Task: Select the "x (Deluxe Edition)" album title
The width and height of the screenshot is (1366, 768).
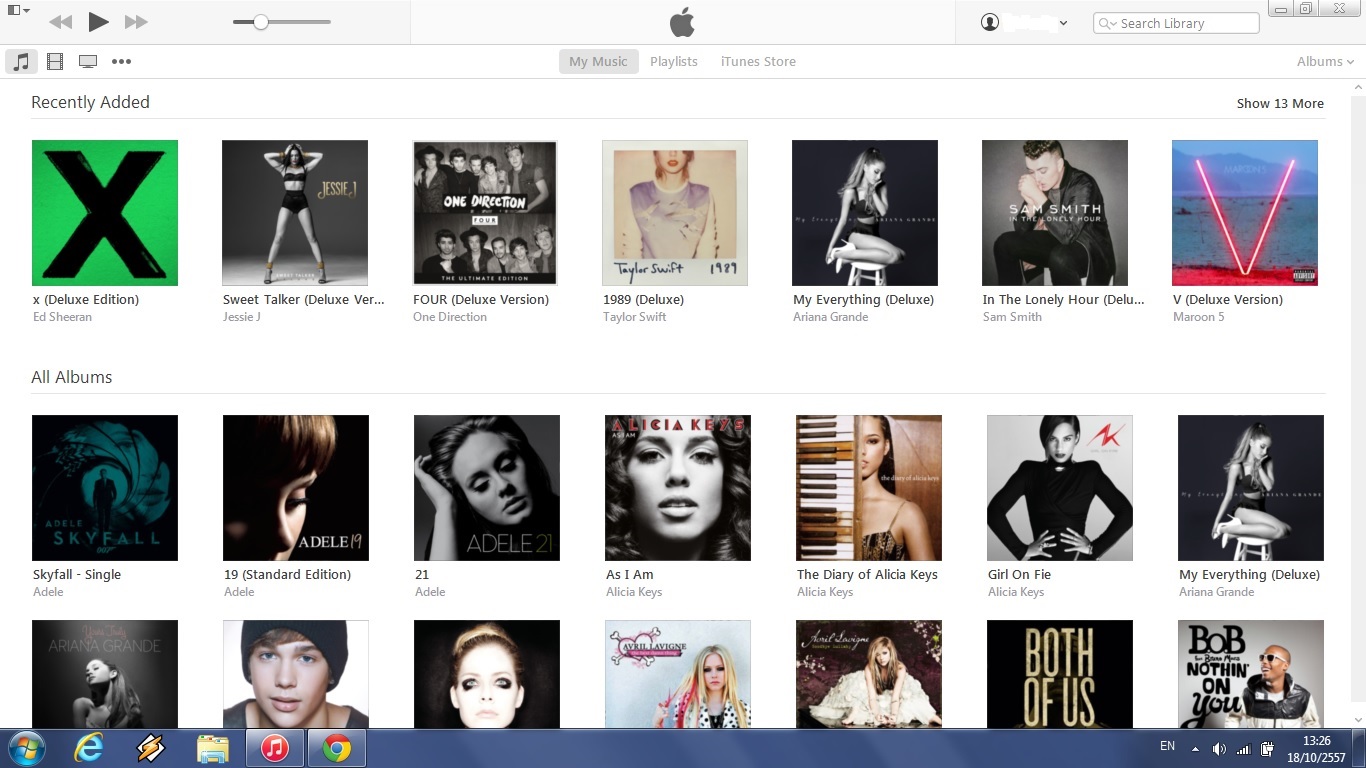Action: click(86, 299)
